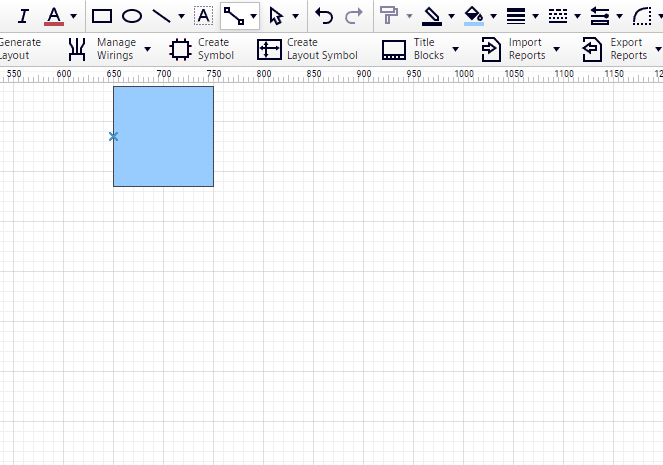Click the line dash style icon
This screenshot has width=663, height=465.
tap(558, 16)
